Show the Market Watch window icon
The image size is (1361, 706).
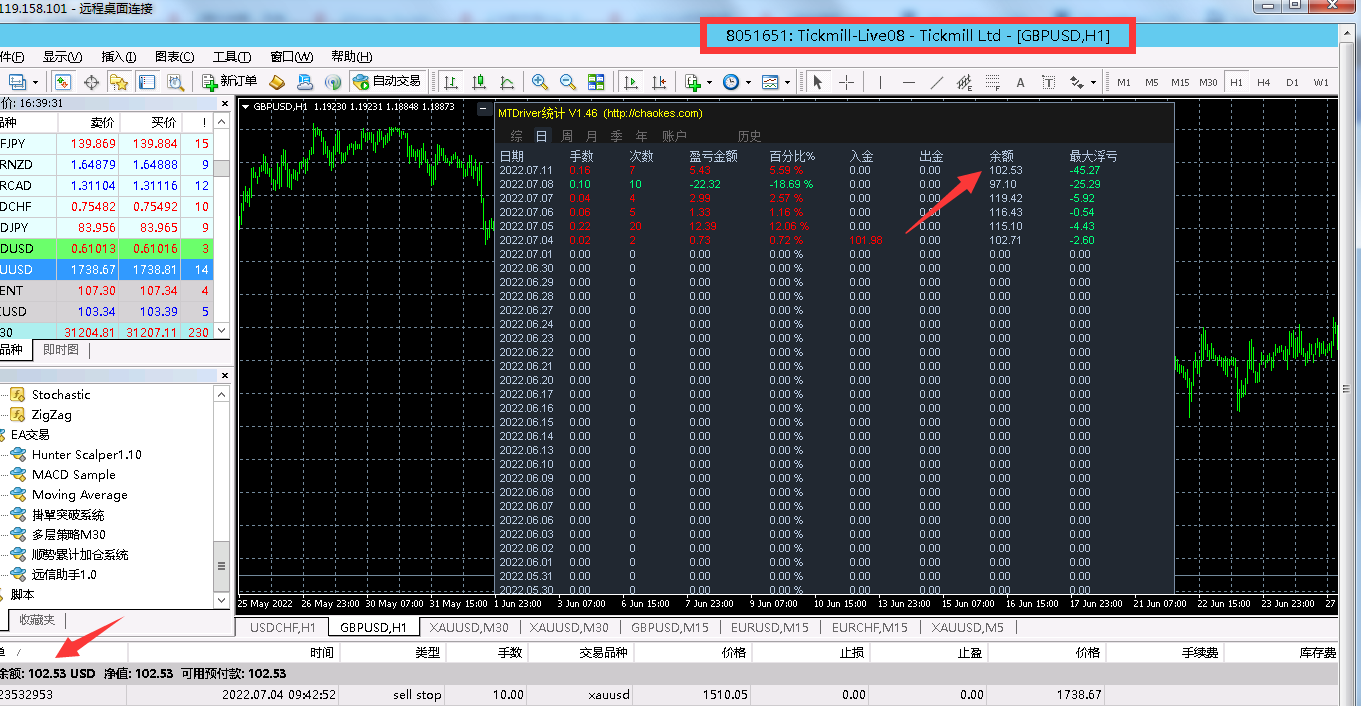(x=63, y=82)
